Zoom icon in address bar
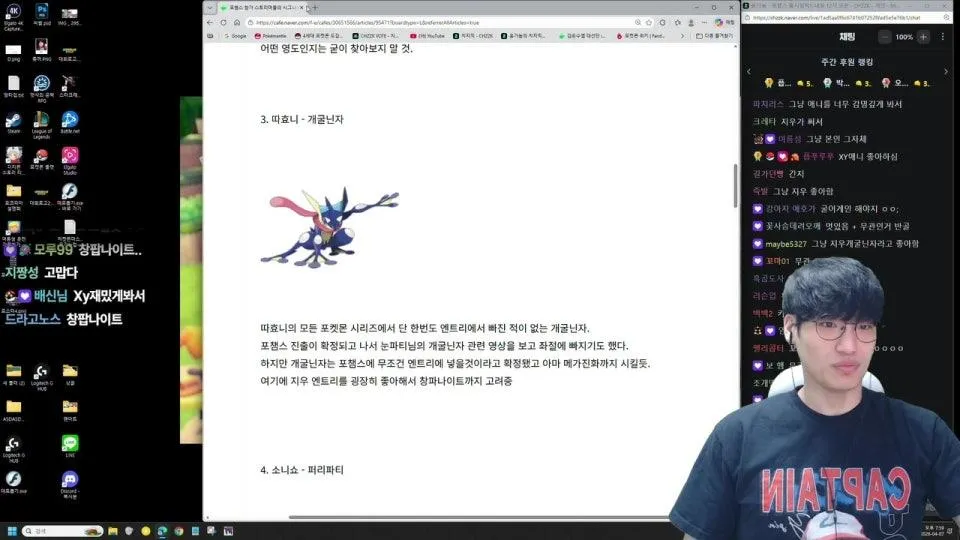Image resolution: width=960 pixels, height=540 pixels. tap(638, 23)
